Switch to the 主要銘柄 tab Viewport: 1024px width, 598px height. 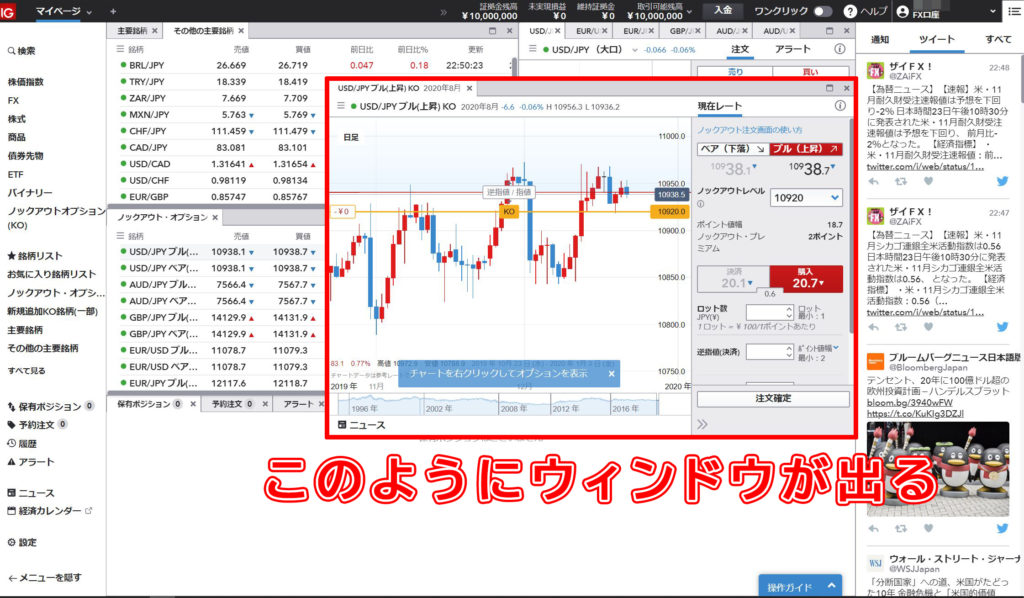tap(132, 31)
